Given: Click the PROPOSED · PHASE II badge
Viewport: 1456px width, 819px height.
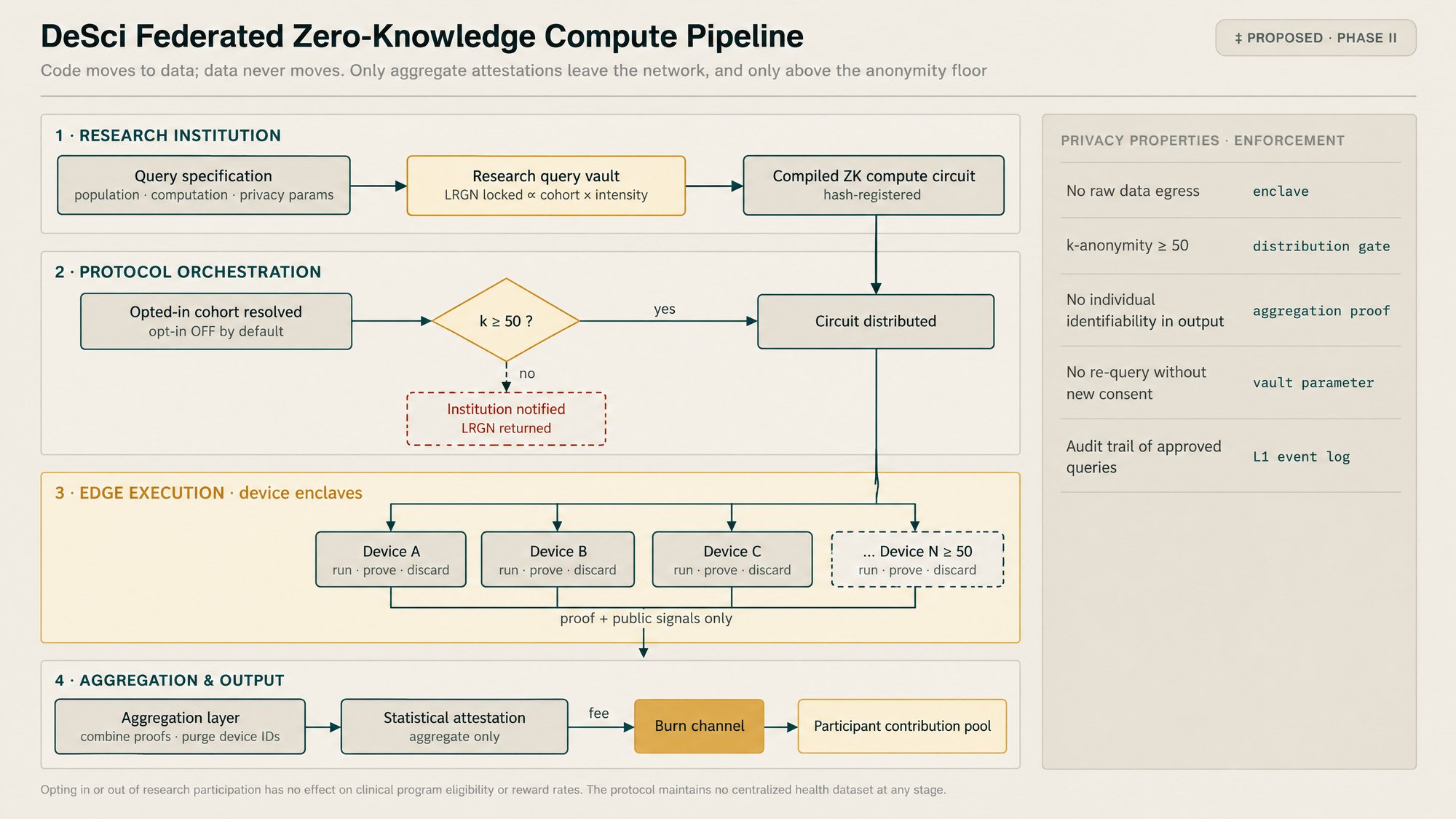Looking at the screenshot, I should 1315,38.
